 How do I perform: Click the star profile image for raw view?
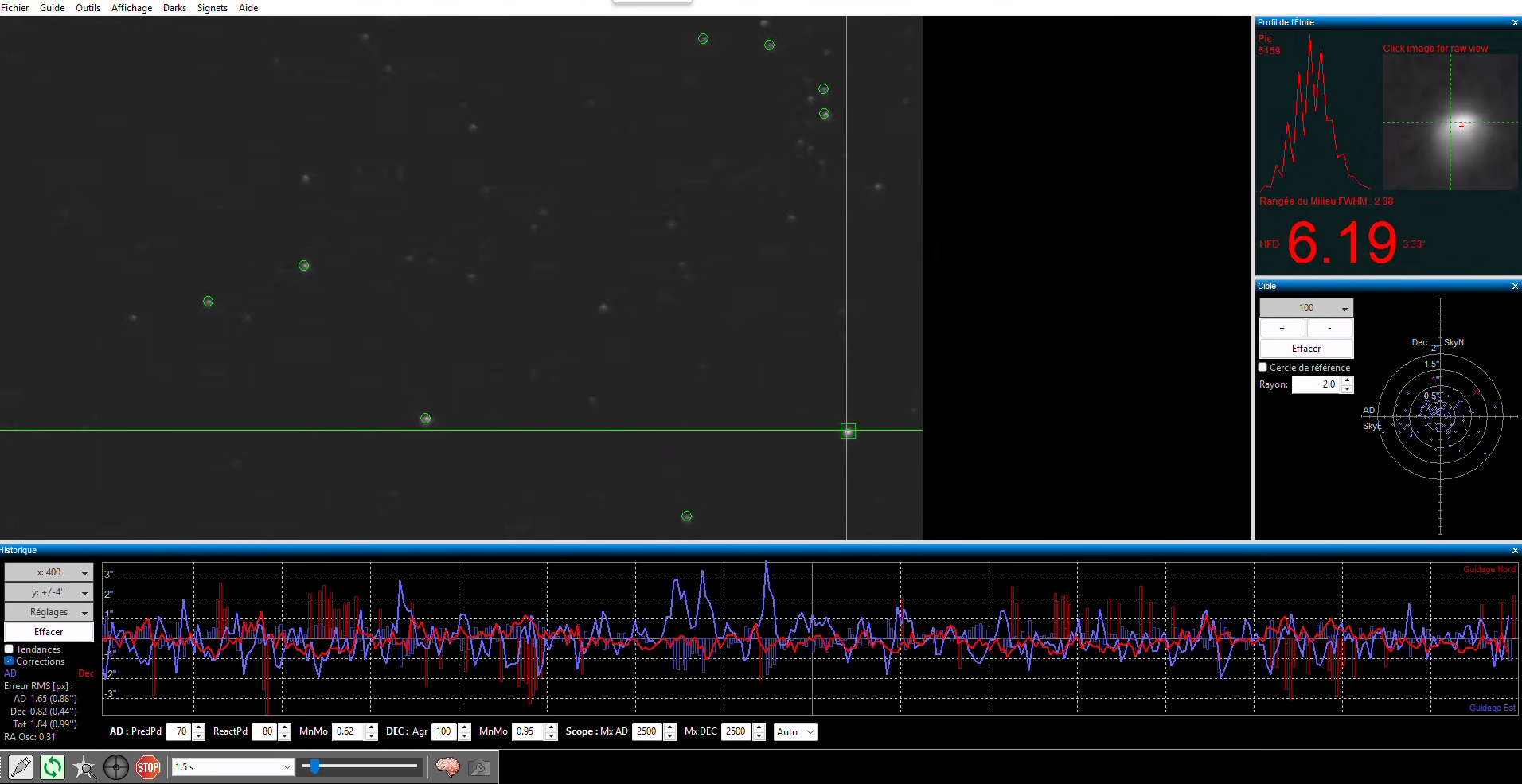click(x=1450, y=123)
